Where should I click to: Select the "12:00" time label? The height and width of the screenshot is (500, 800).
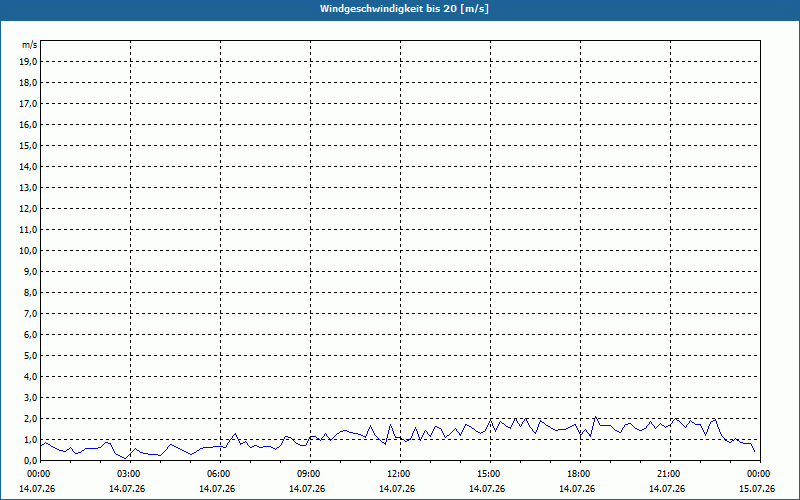point(401,474)
